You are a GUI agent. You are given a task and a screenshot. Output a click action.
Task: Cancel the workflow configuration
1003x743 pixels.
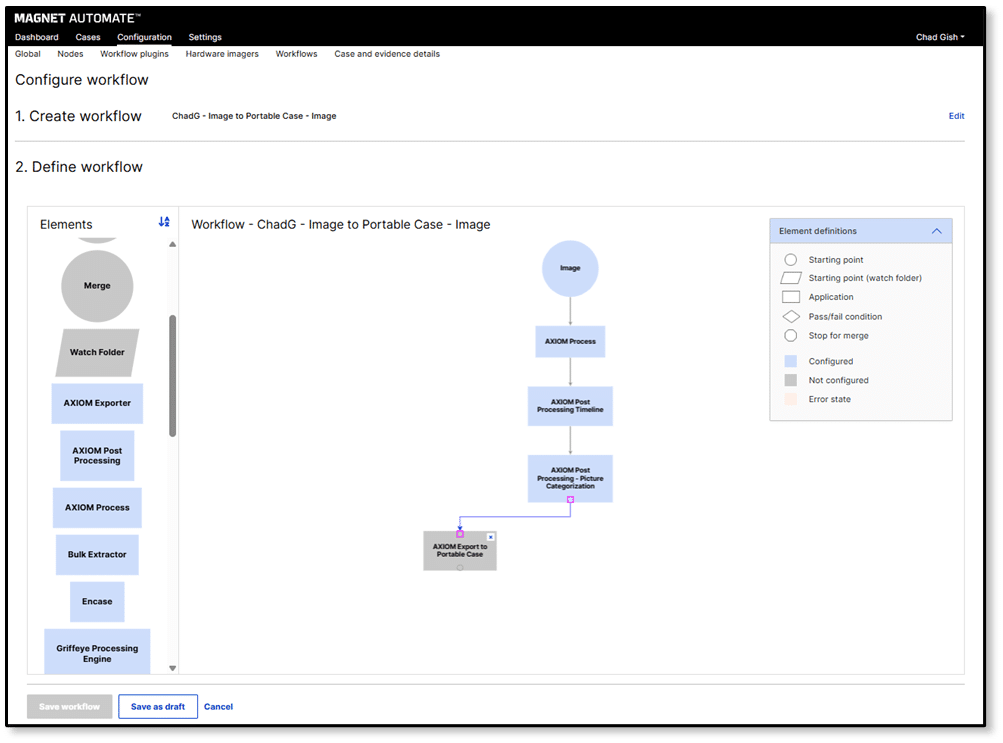(218, 707)
